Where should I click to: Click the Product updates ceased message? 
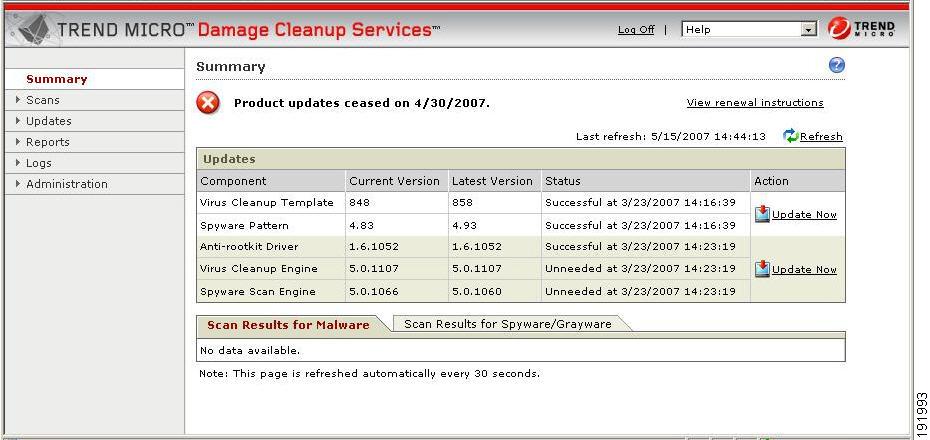(x=362, y=103)
